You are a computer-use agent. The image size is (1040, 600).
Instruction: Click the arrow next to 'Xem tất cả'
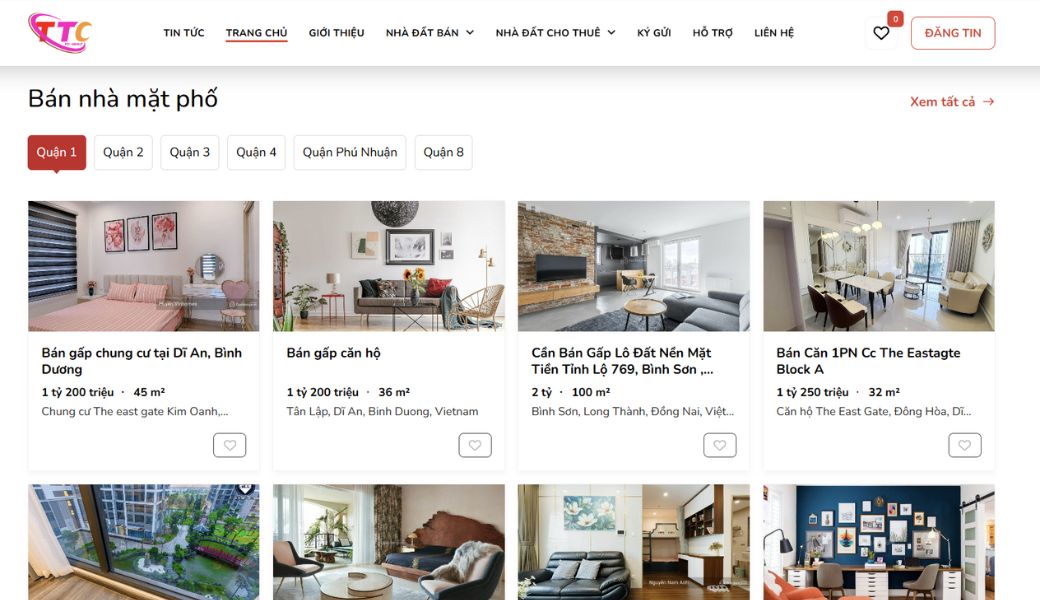pos(988,101)
